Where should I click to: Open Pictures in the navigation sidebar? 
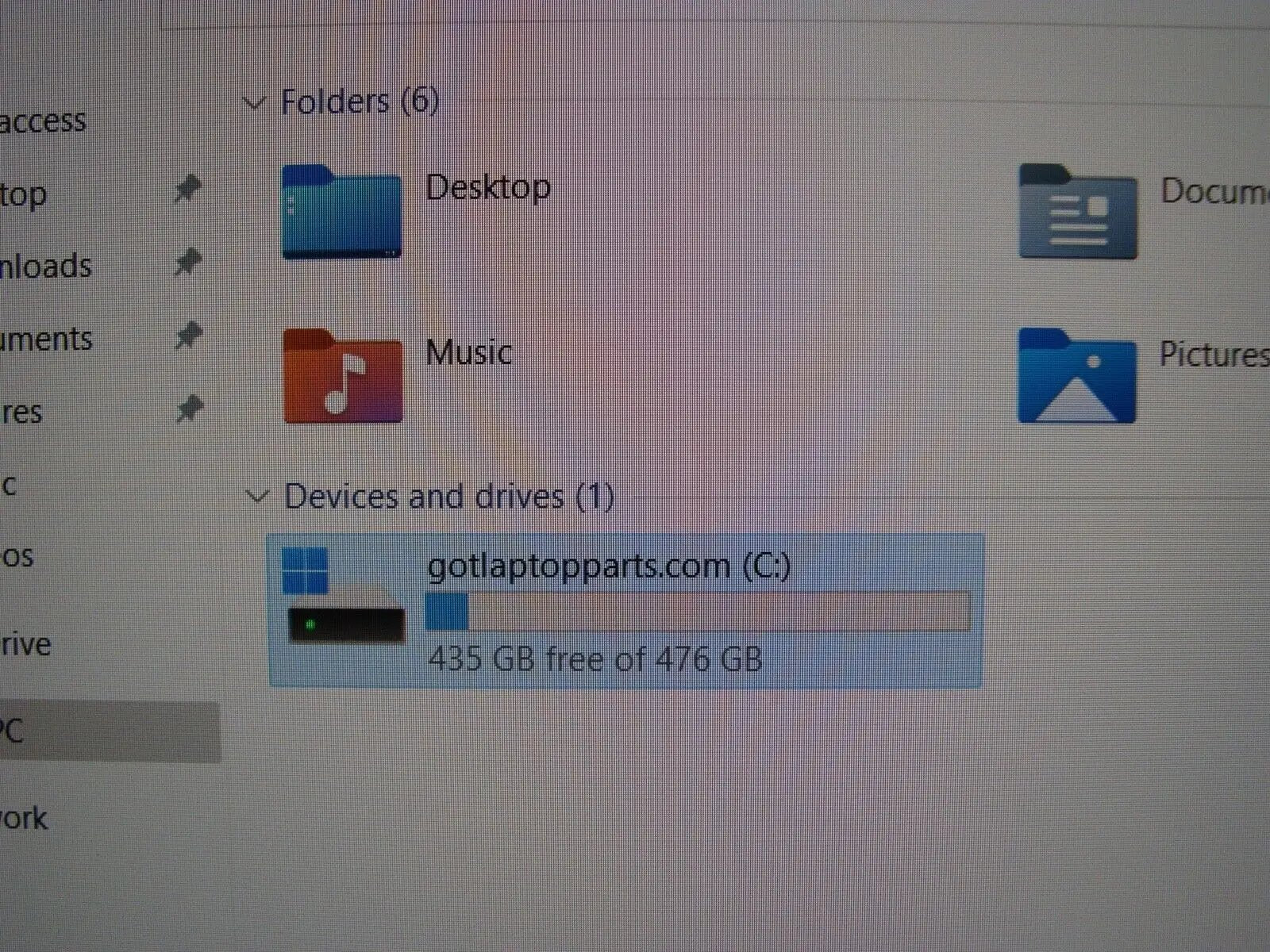tap(21, 413)
